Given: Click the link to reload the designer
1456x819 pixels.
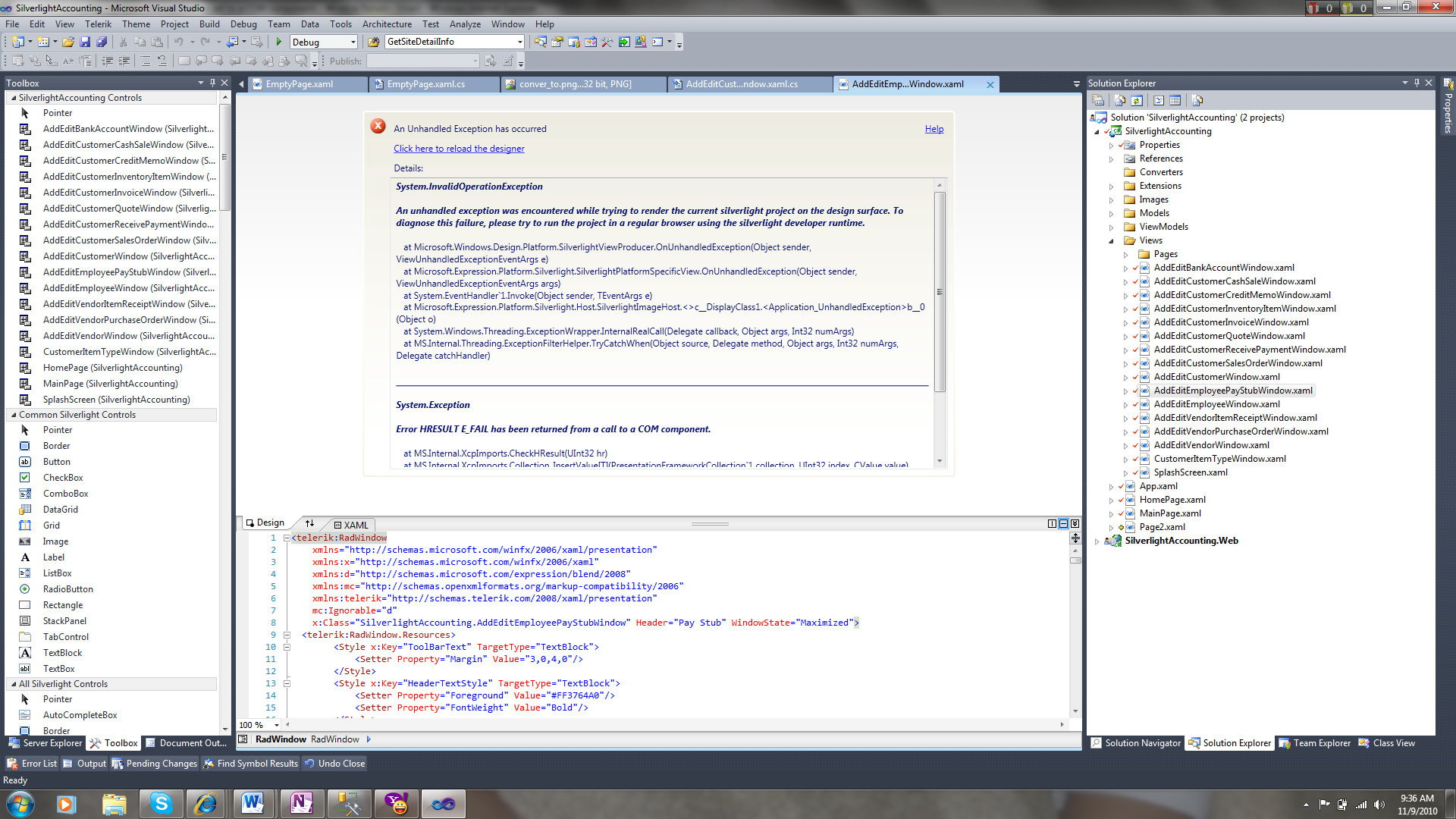Looking at the screenshot, I should [x=459, y=149].
